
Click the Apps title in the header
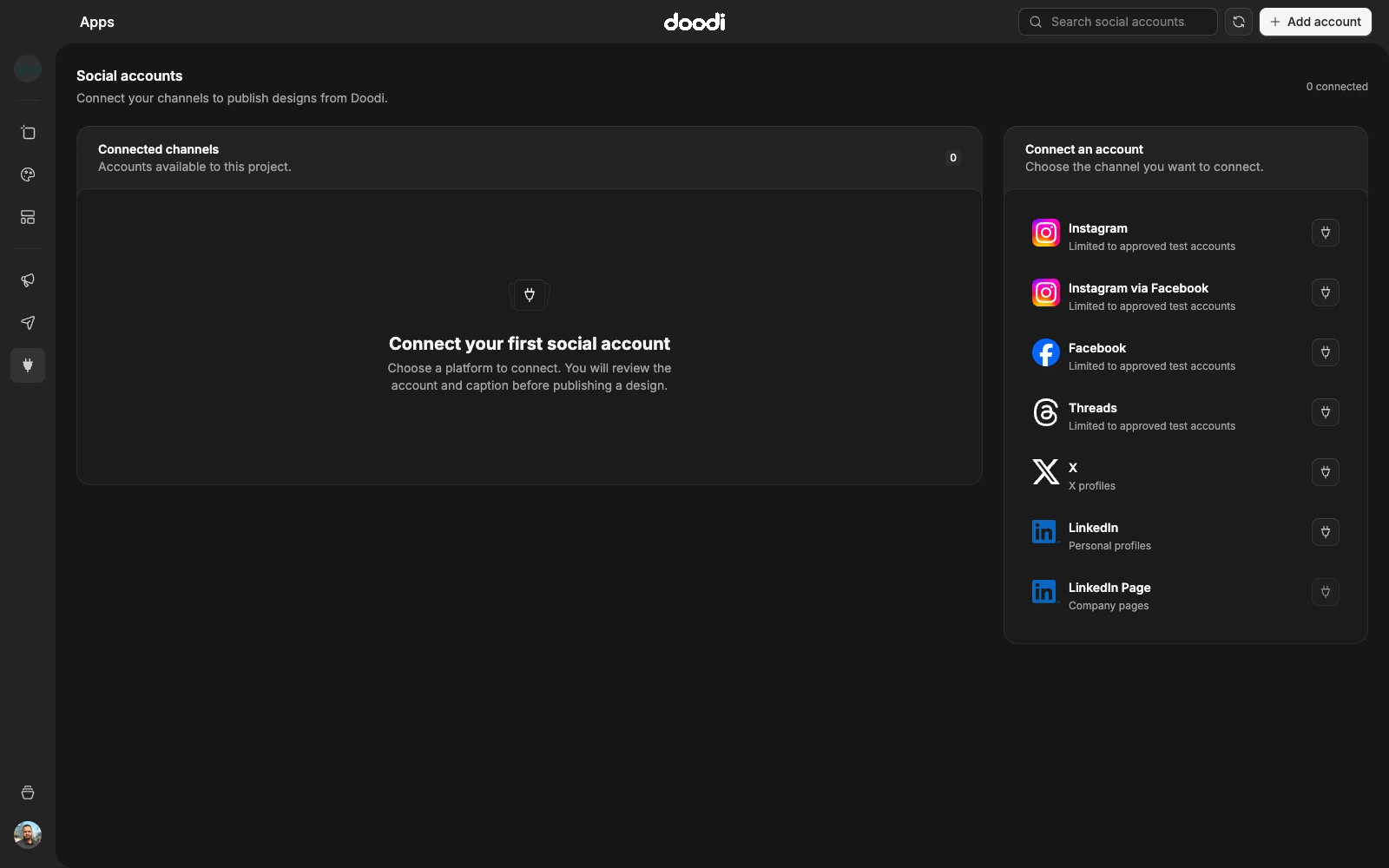(x=97, y=22)
